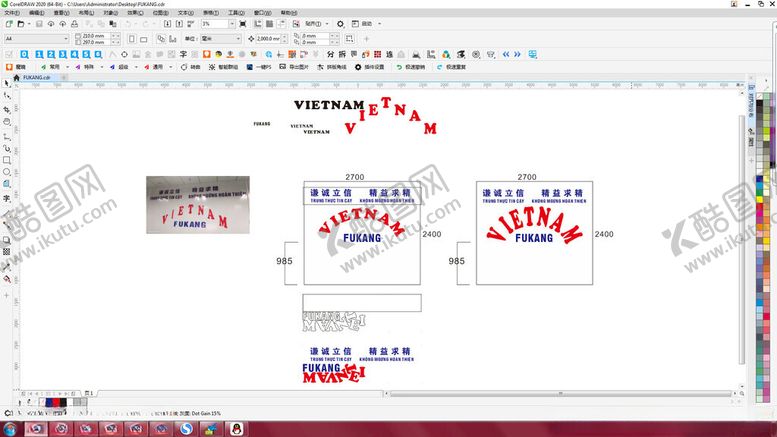Expand the A4 page size dropdown
Image resolution: width=777 pixels, height=437 pixels.
66,38
